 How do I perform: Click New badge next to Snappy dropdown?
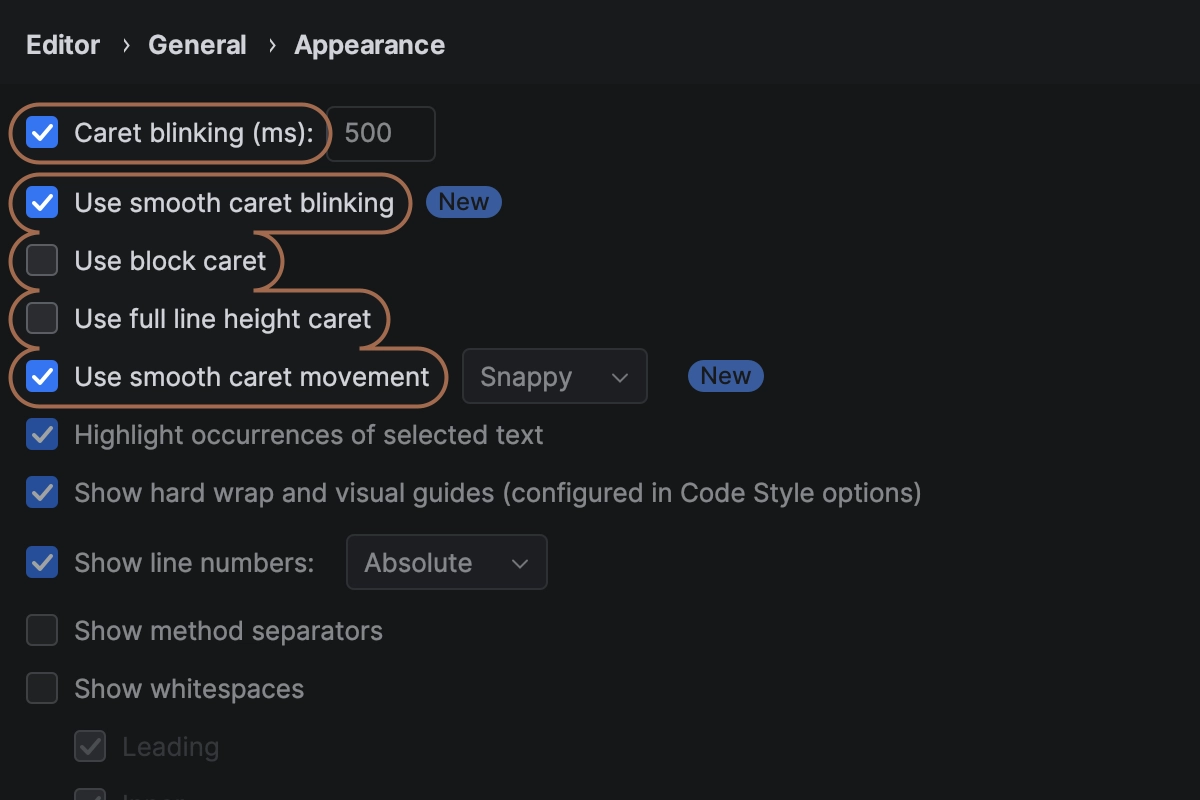tap(725, 376)
